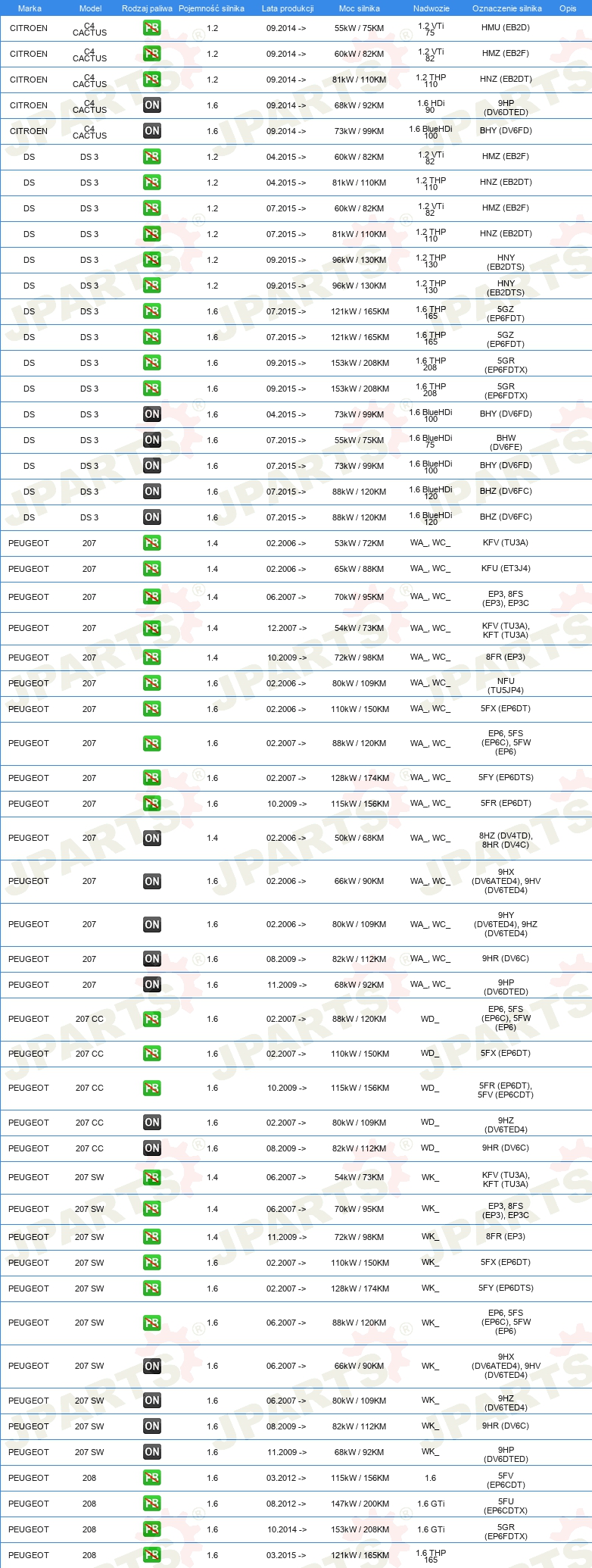Click diesel ON icon in Peugeot 207 CC 82kW row
The height and width of the screenshot is (1568, 592).
151,1148
